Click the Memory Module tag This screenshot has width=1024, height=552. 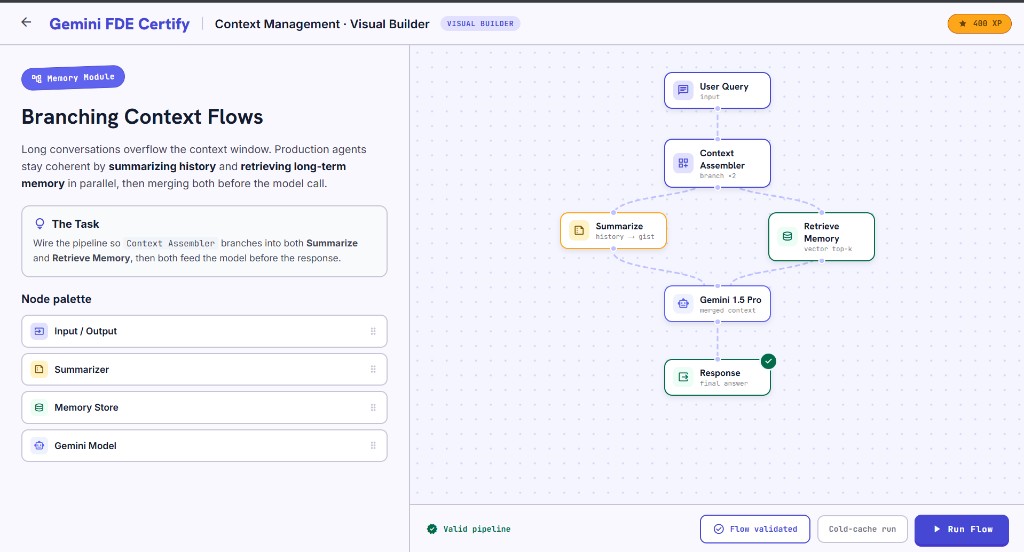(x=73, y=78)
